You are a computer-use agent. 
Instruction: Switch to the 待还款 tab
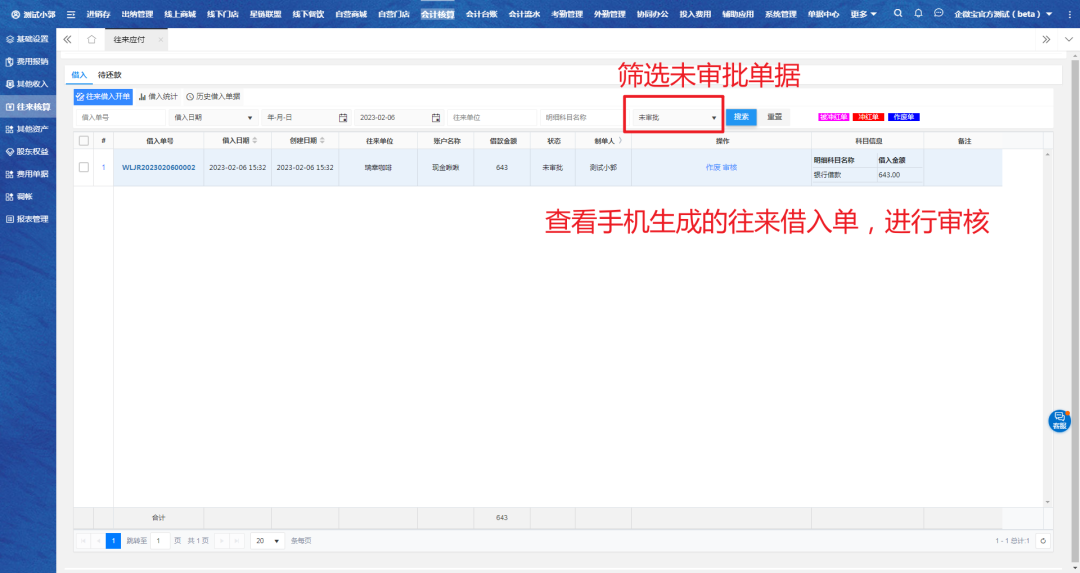[110, 75]
